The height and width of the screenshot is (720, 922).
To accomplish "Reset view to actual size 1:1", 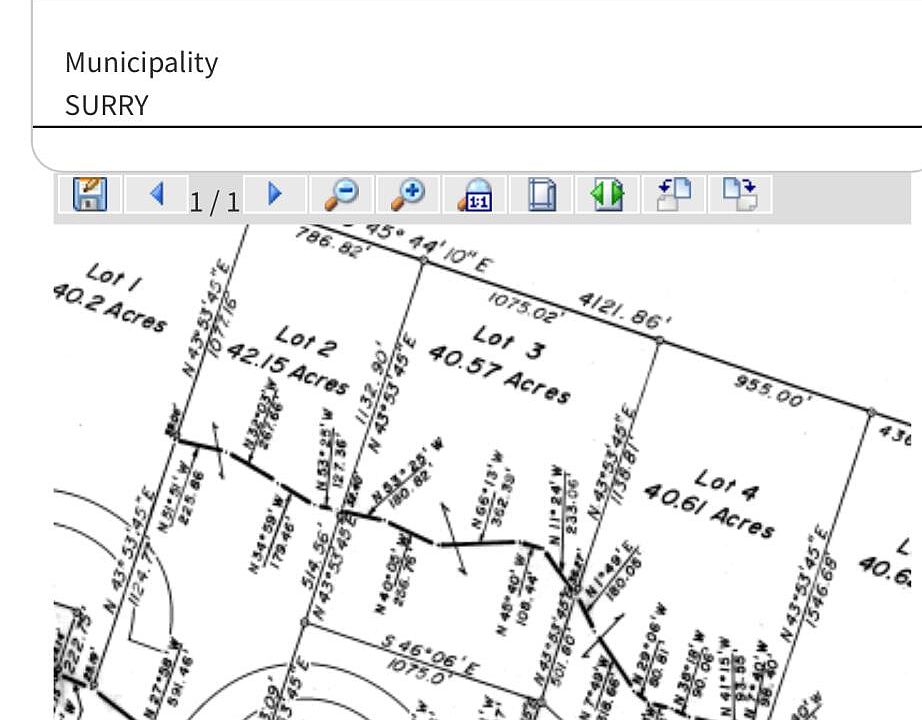I will 474,193.
